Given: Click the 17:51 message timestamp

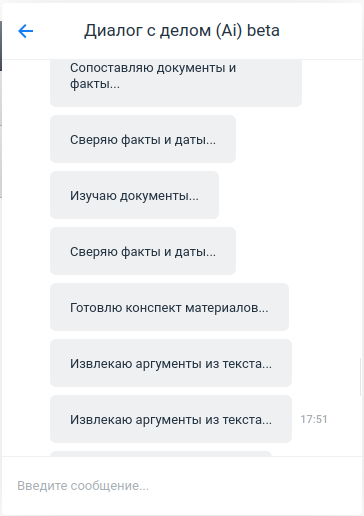Looking at the screenshot, I should click(314, 419).
